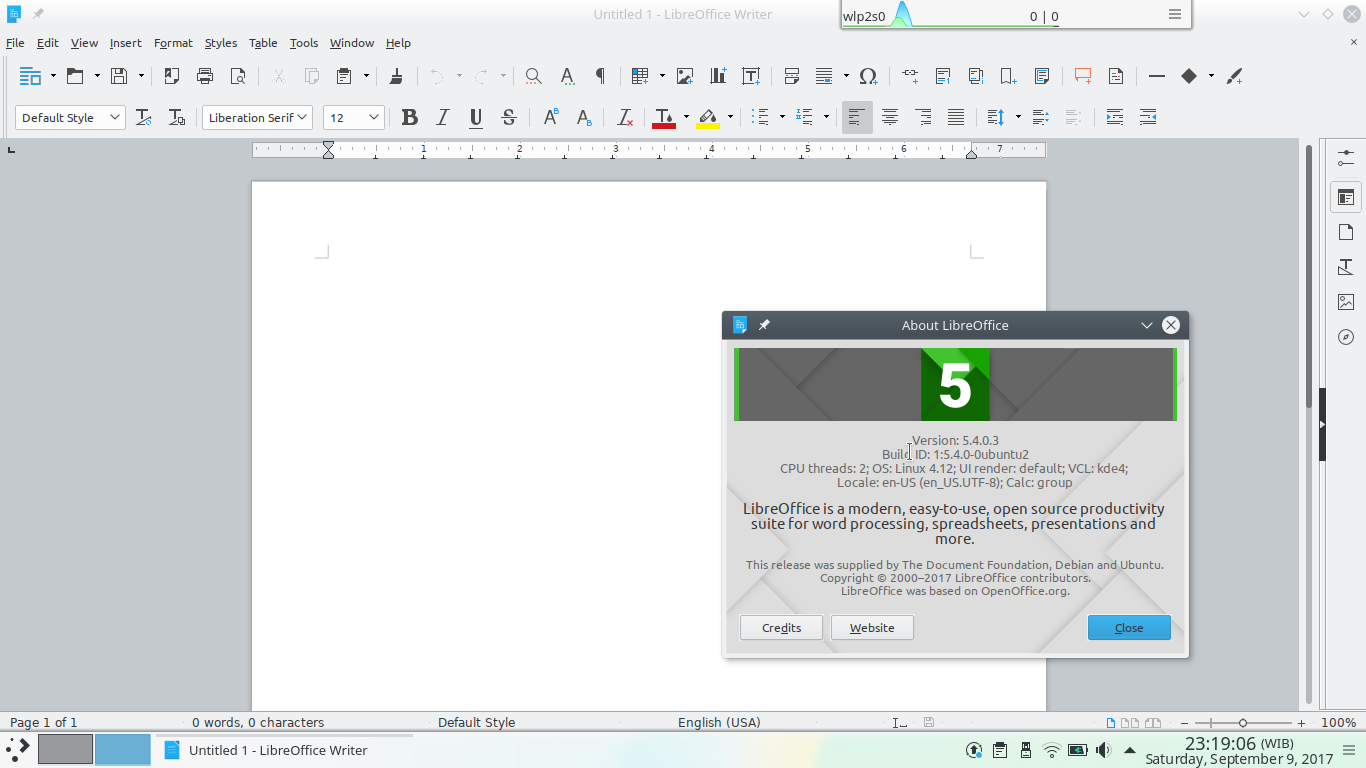The width and height of the screenshot is (1366, 768).
Task: Toggle Italic formatting
Action: click(443, 117)
